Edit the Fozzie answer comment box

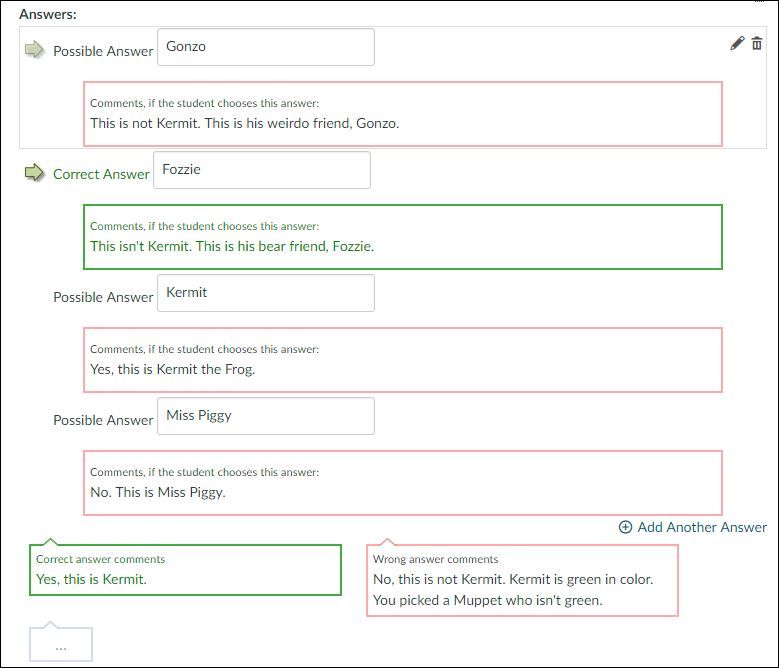point(402,237)
